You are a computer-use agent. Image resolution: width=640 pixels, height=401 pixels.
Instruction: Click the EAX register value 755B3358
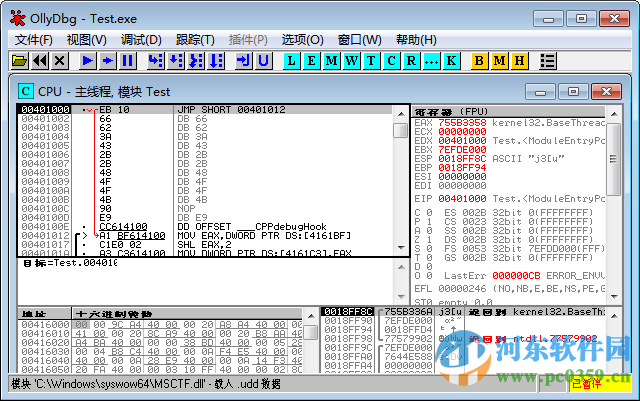462,123
